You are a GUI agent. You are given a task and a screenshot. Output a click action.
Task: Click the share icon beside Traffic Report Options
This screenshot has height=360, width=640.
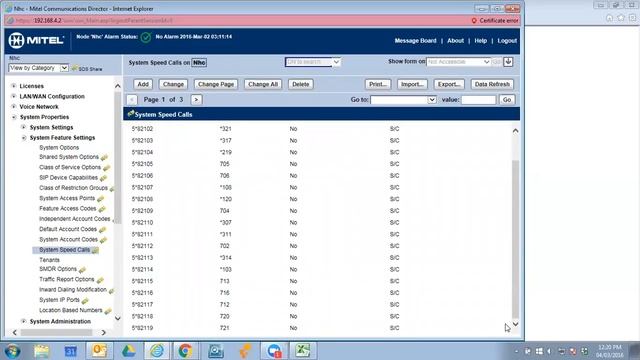(100, 280)
